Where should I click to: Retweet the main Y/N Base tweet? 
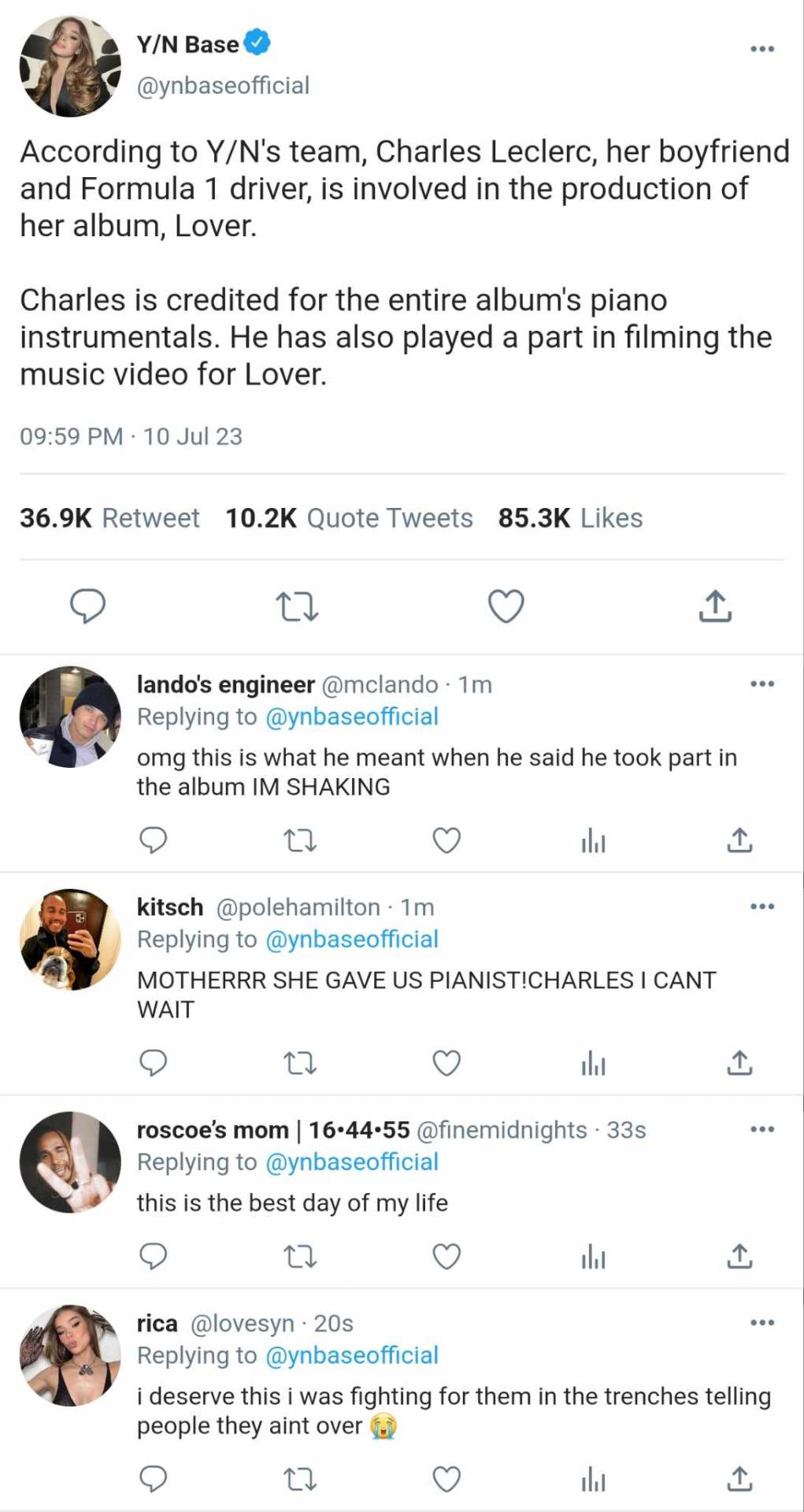tap(298, 607)
